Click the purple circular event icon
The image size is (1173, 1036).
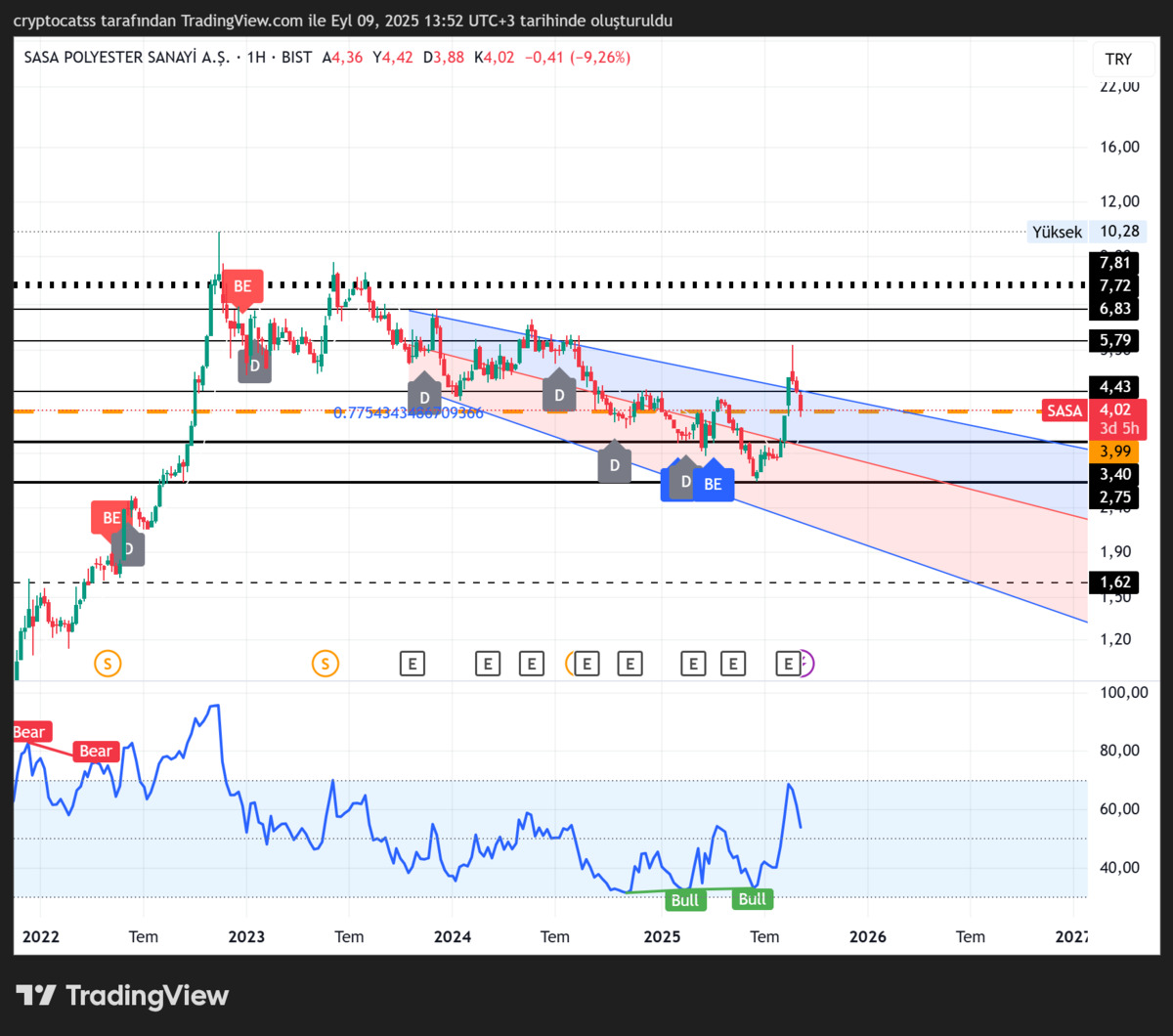pos(807,665)
